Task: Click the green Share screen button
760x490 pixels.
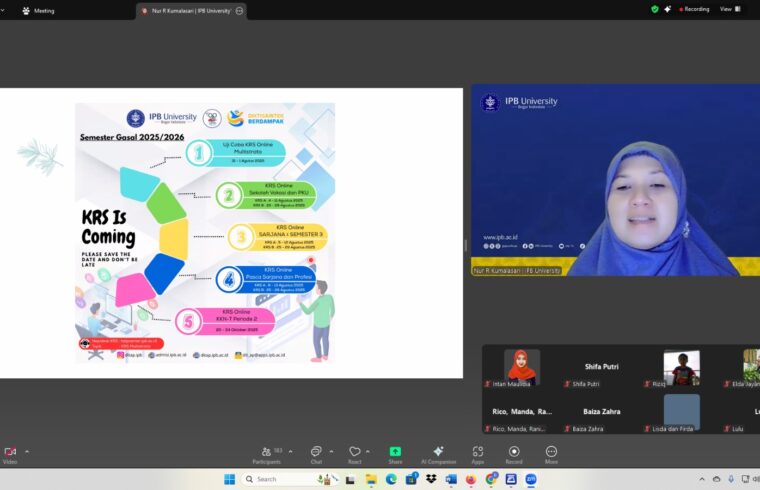Action: 395,452
